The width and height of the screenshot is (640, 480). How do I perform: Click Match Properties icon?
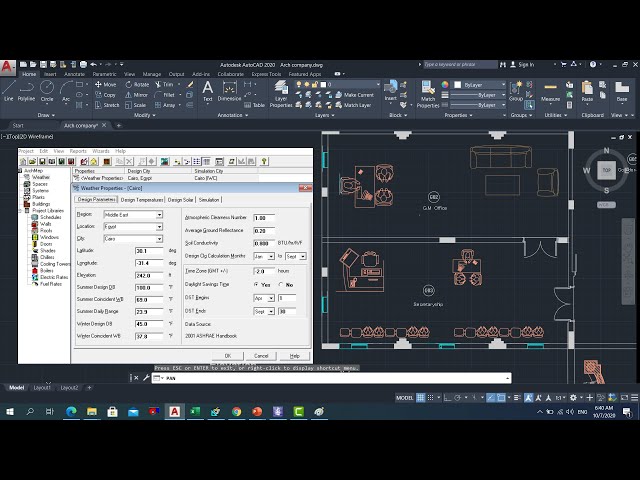point(428,94)
